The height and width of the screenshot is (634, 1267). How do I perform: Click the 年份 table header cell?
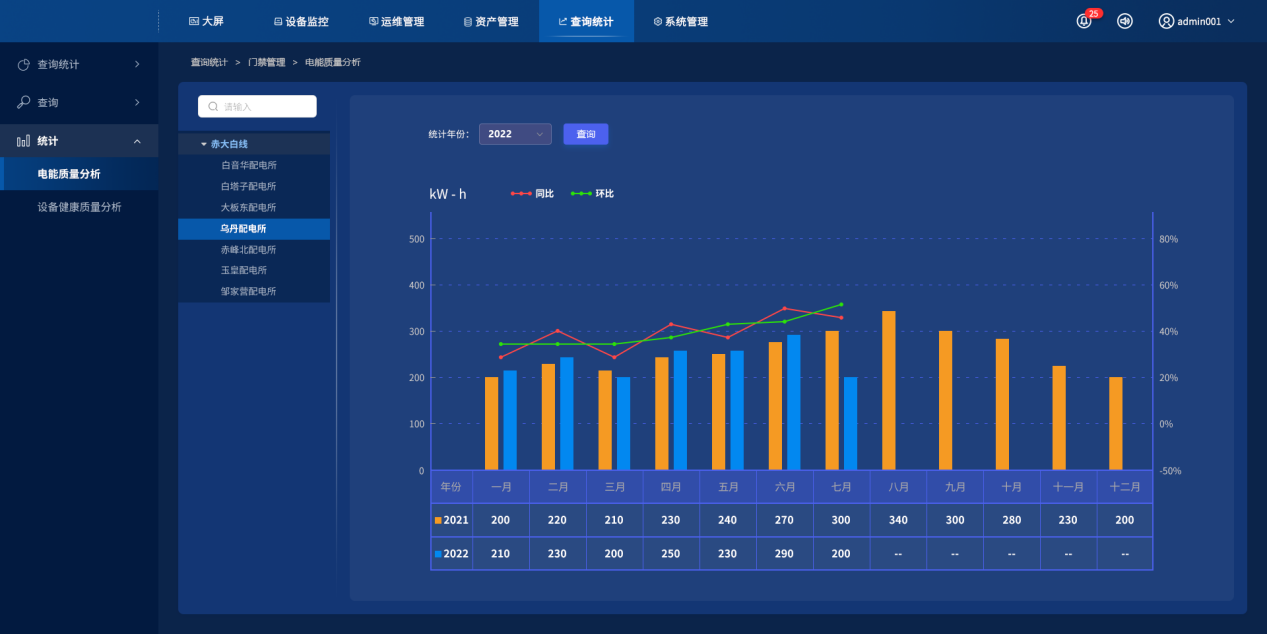pyautogui.click(x=451, y=487)
